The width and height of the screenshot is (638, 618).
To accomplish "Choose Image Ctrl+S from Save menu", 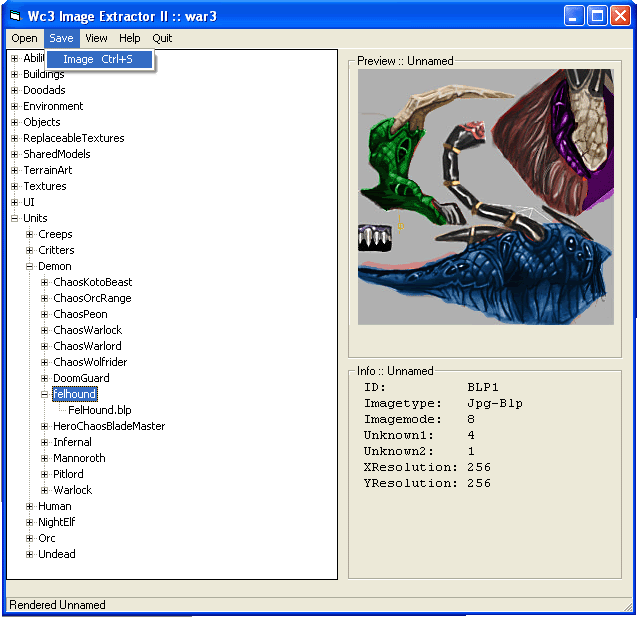I will [99, 59].
